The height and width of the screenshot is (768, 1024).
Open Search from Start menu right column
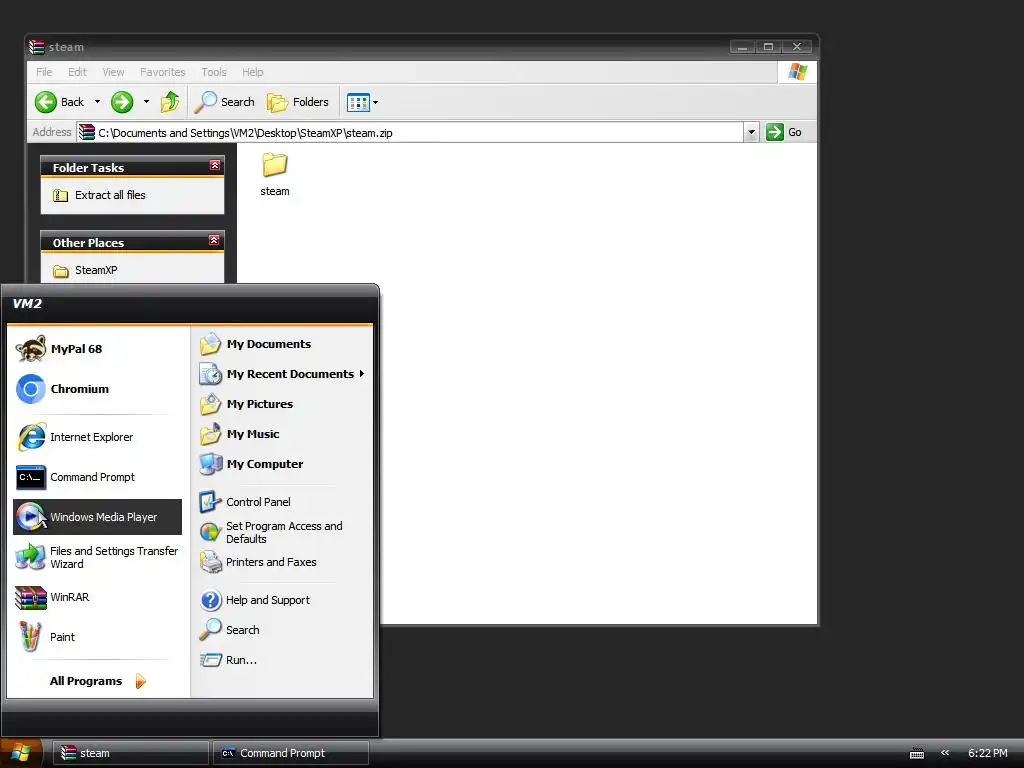282,630
